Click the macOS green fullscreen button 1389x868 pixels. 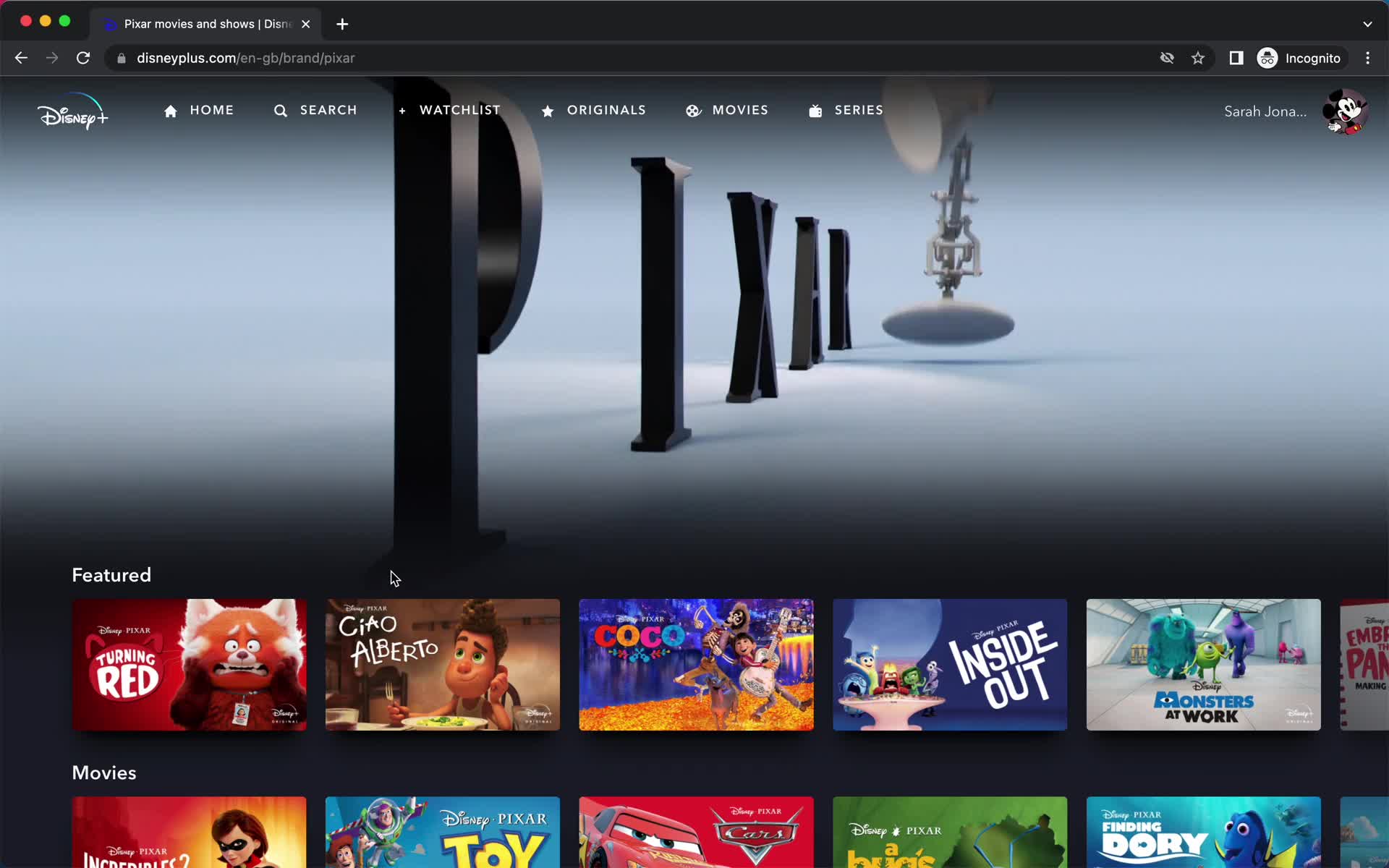pyautogui.click(x=64, y=21)
